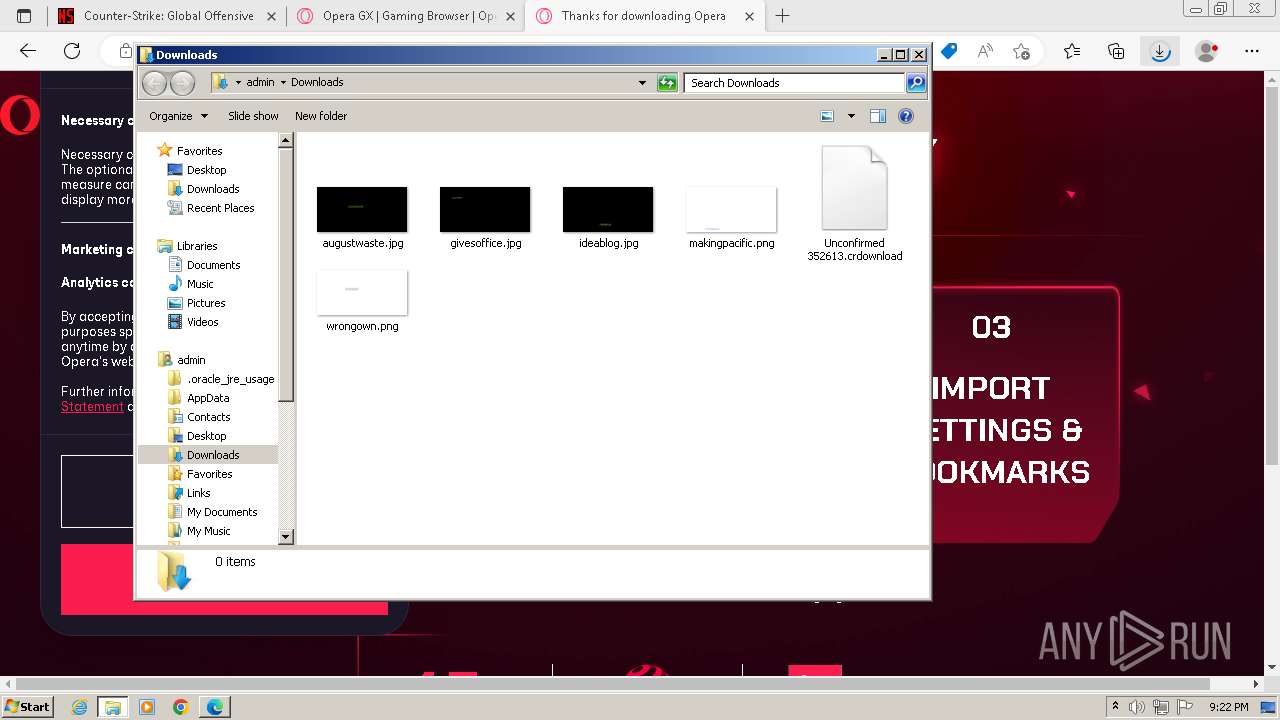Open Internet Explorer from taskbar
The height and width of the screenshot is (720, 1280).
pyautogui.click(x=79, y=707)
